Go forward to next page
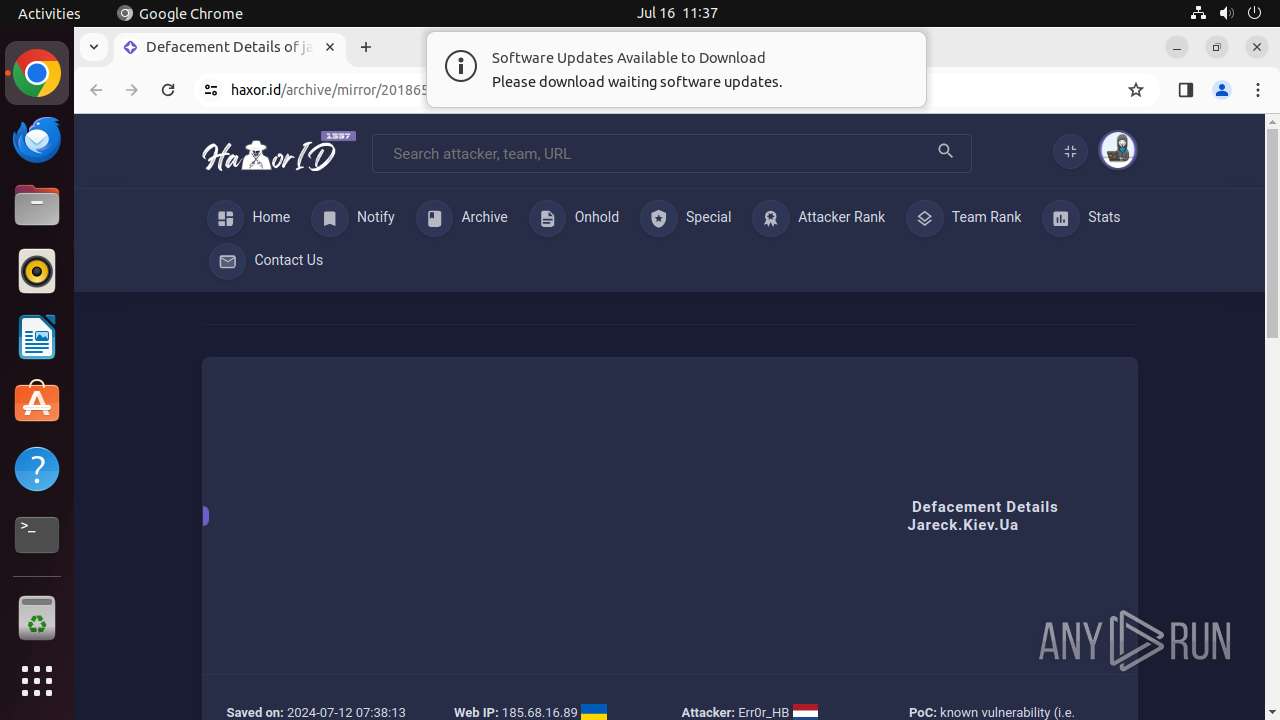Image resolution: width=1280 pixels, height=720 pixels. (132, 90)
